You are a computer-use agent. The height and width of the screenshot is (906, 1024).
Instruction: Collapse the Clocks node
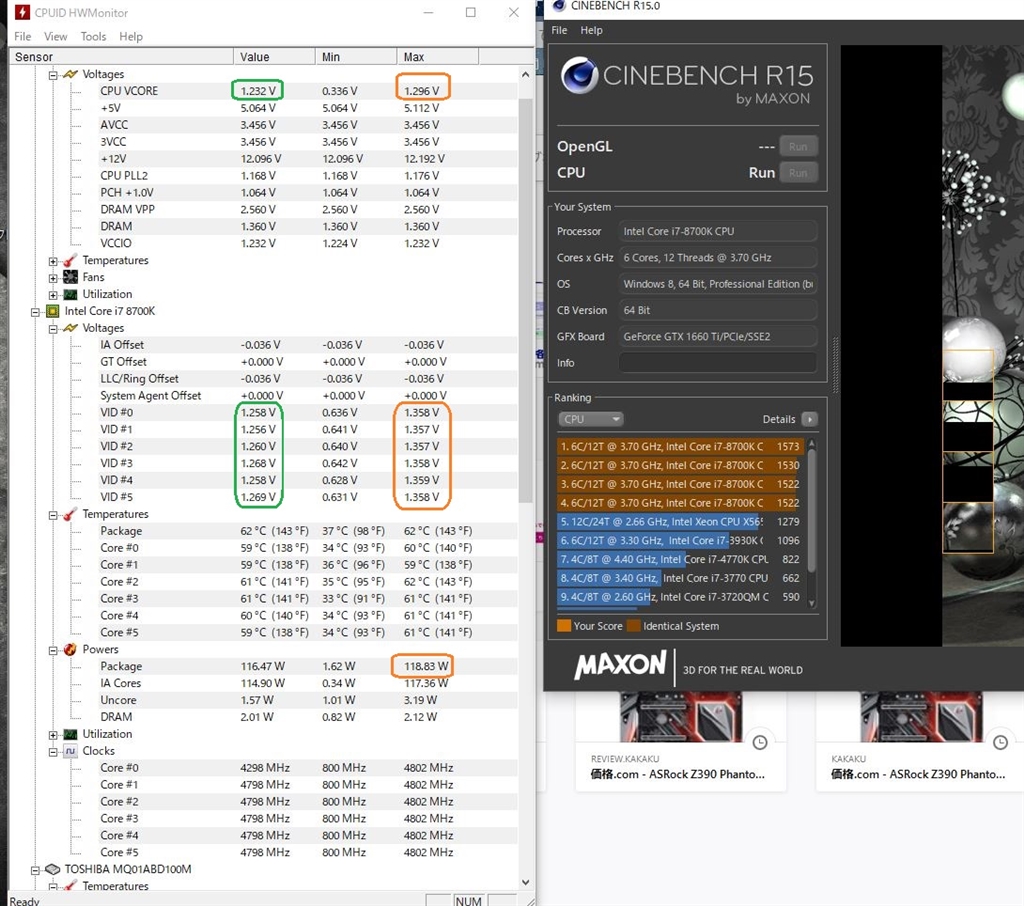pyautogui.click(x=53, y=752)
